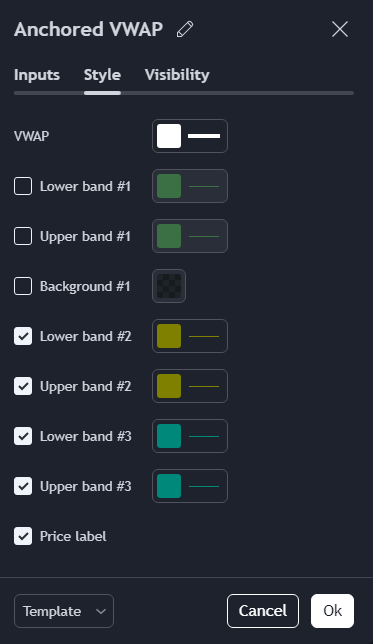Click the pencil rename icon beside the title

(185, 30)
